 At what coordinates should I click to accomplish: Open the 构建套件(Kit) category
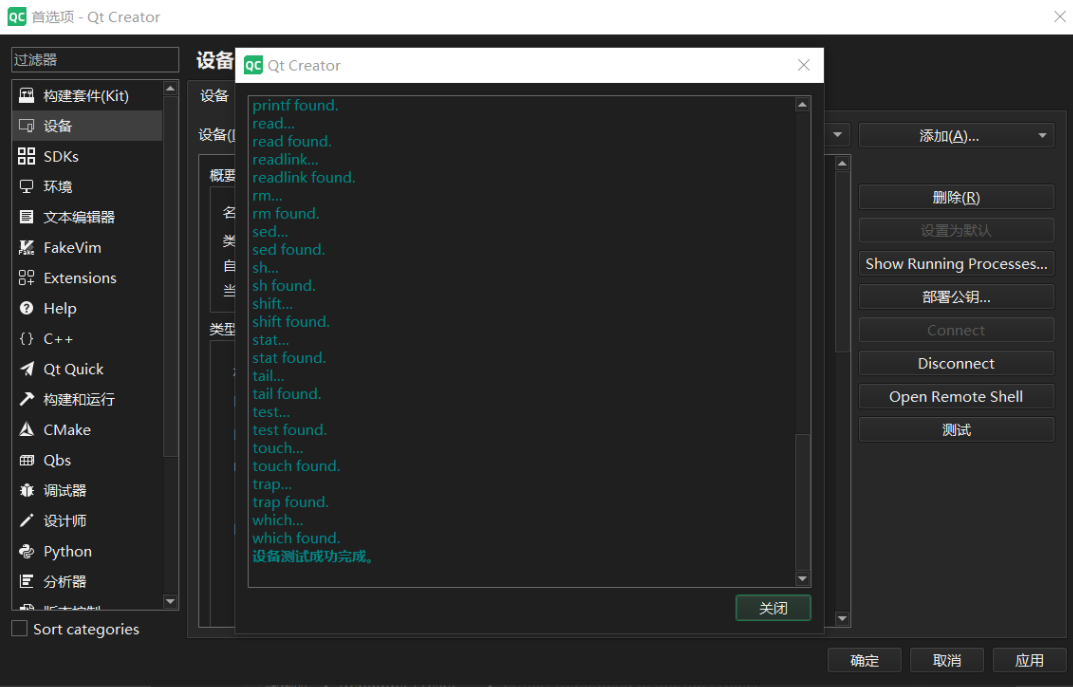pyautogui.click(x=87, y=96)
